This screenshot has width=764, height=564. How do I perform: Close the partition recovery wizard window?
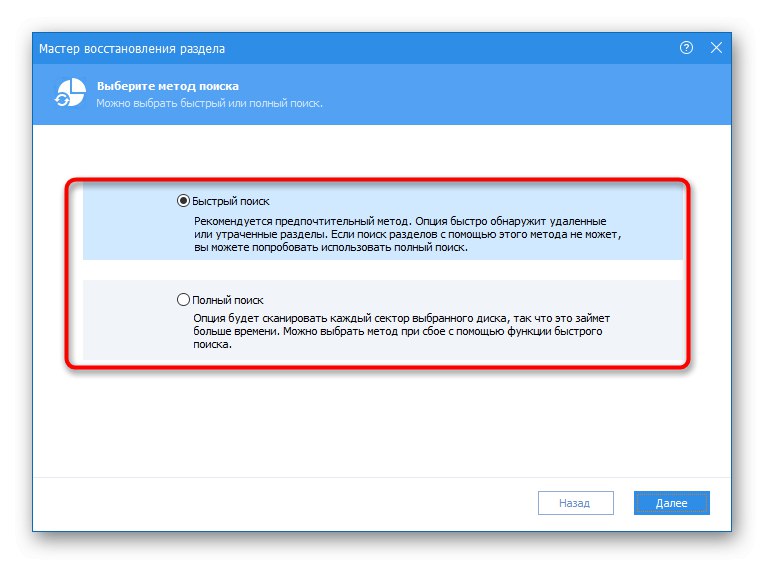(x=716, y=47)
